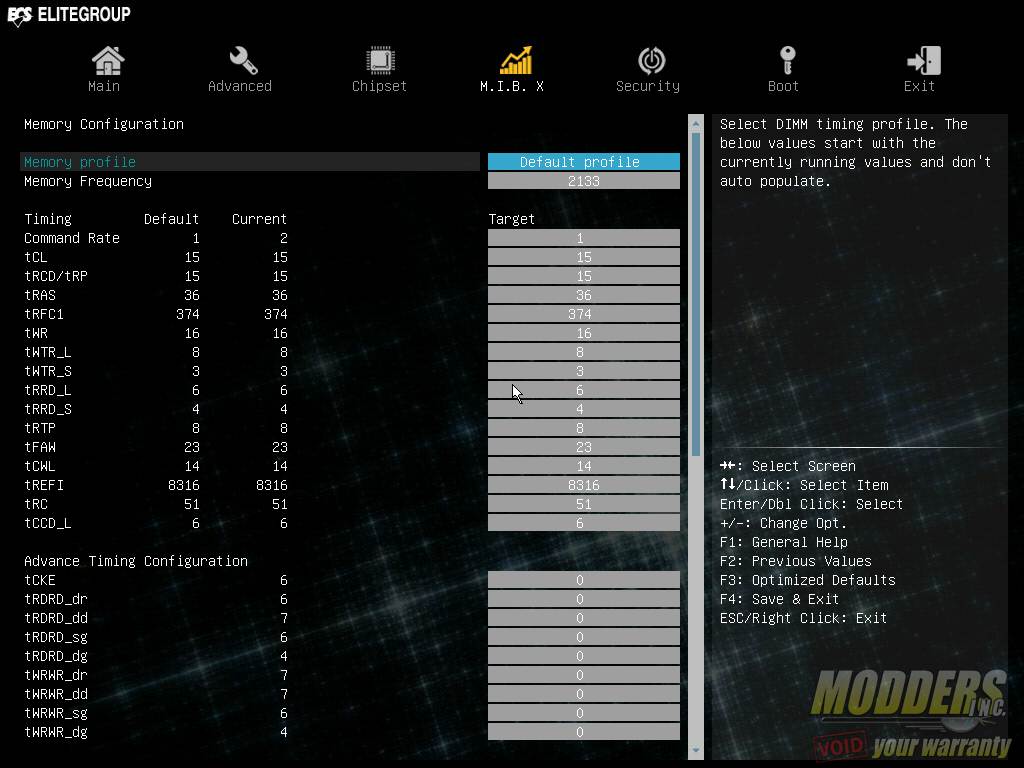
Task: Edit the tCL target value field
Action: (x=584, y=257)
